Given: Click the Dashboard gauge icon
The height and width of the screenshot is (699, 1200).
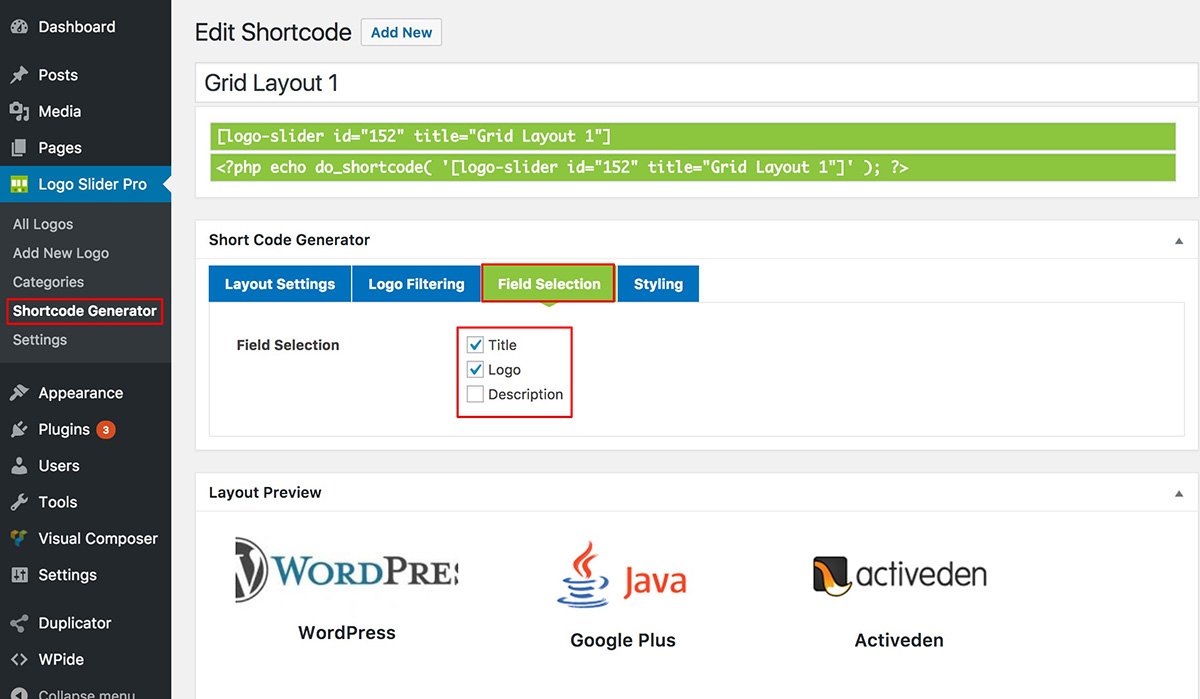Looking at the screenshot, I should click(x=19, y=27).
